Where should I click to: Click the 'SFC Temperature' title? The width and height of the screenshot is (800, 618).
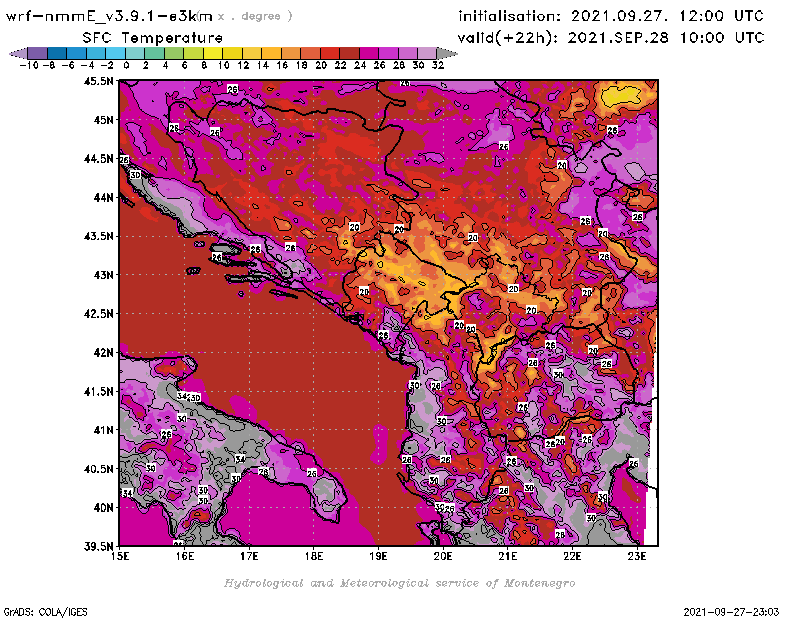coord(153,38)
